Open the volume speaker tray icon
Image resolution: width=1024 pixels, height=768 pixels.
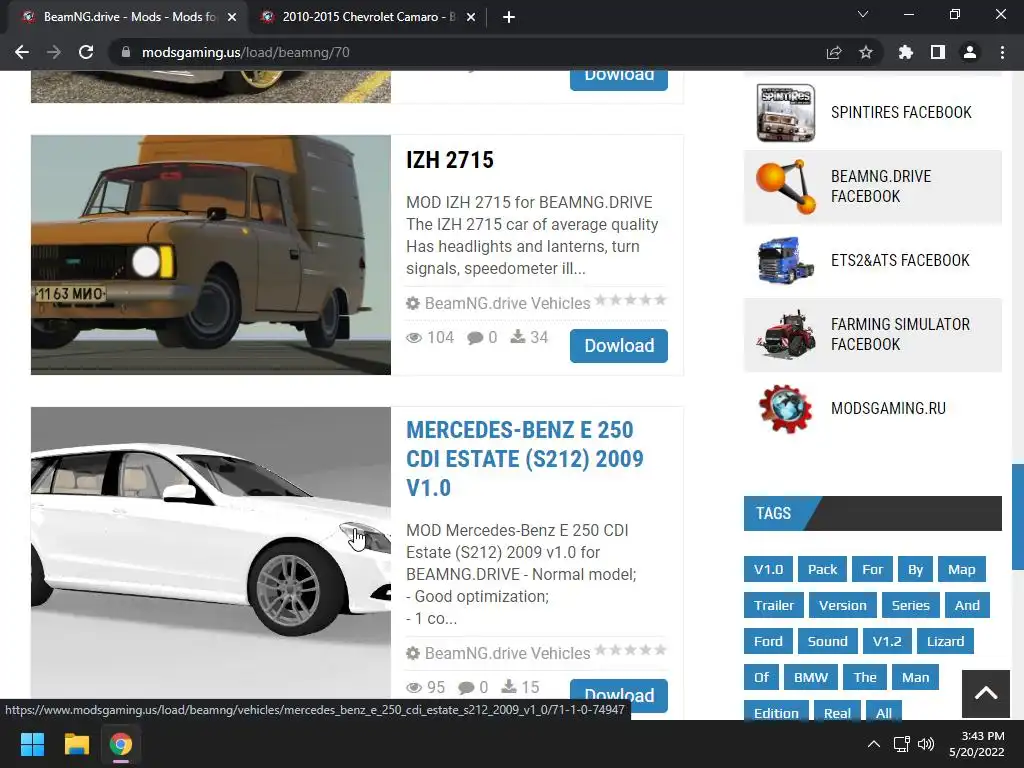(925, 744)
